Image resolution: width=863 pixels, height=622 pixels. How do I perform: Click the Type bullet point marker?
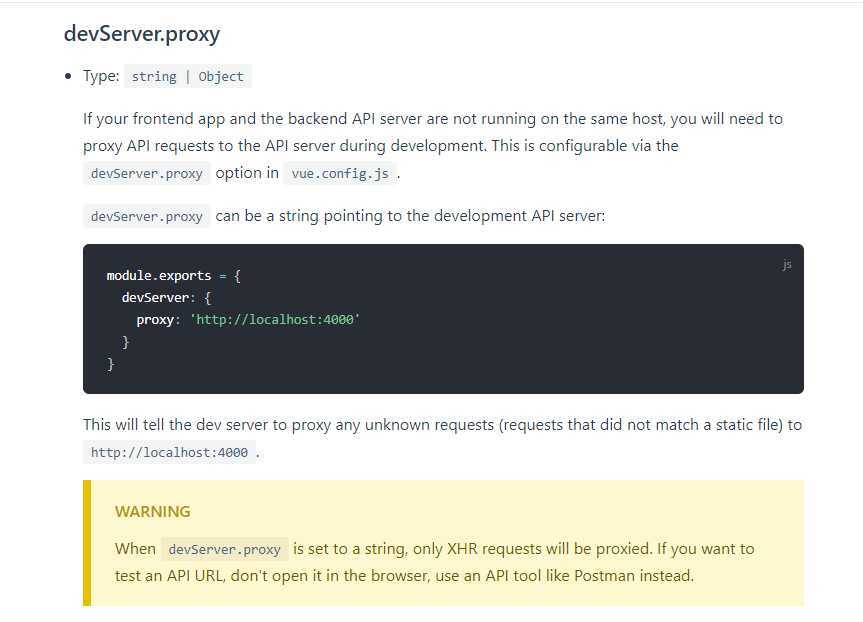[x=68, y=76]
